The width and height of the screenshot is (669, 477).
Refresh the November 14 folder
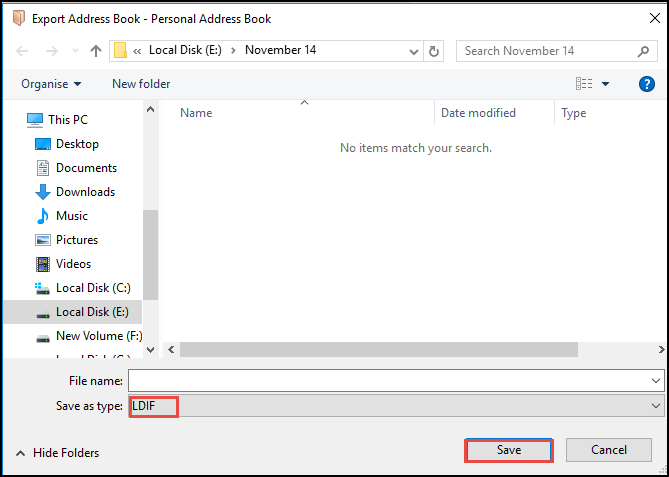[433, 51]
